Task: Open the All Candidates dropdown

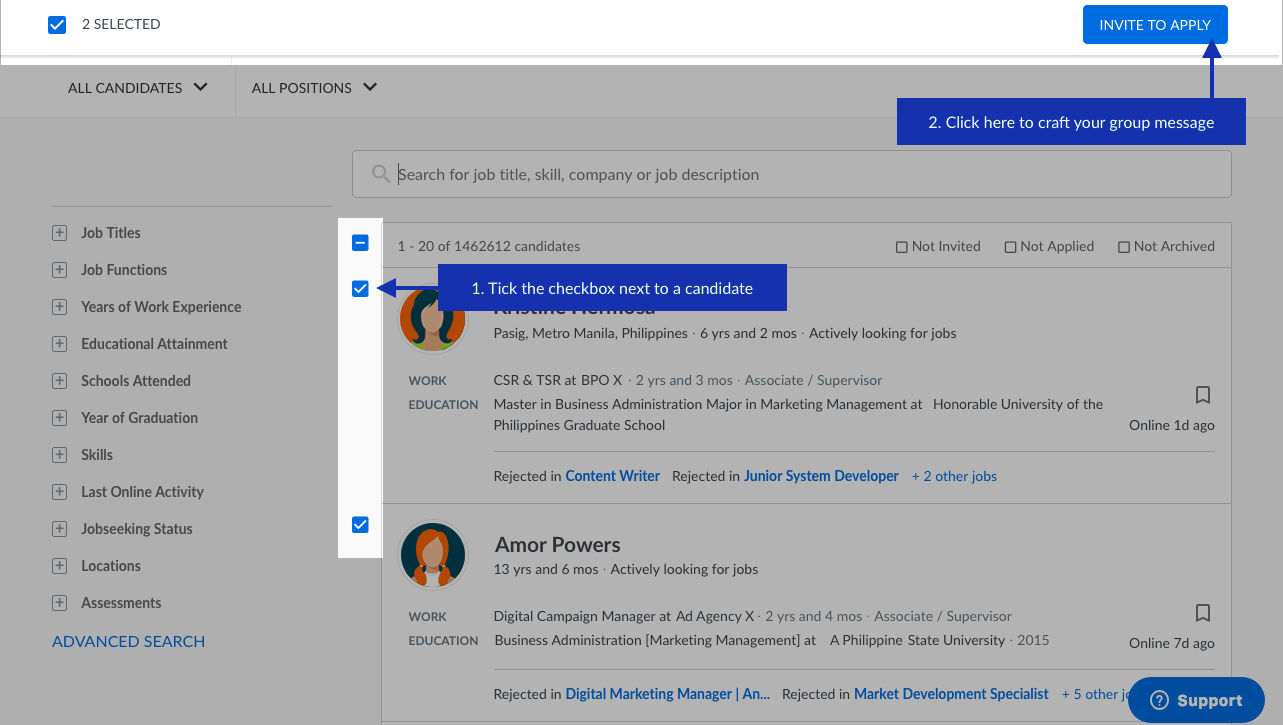Action: (x=138, y=88)
